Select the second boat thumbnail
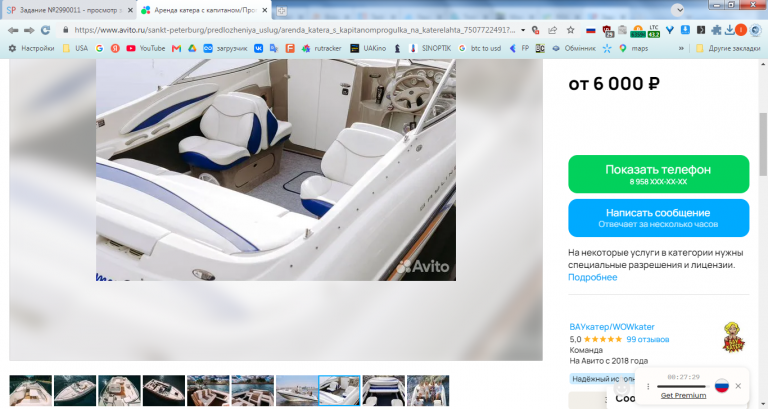This screenshot has width=768, height=409. click(75, 390)
